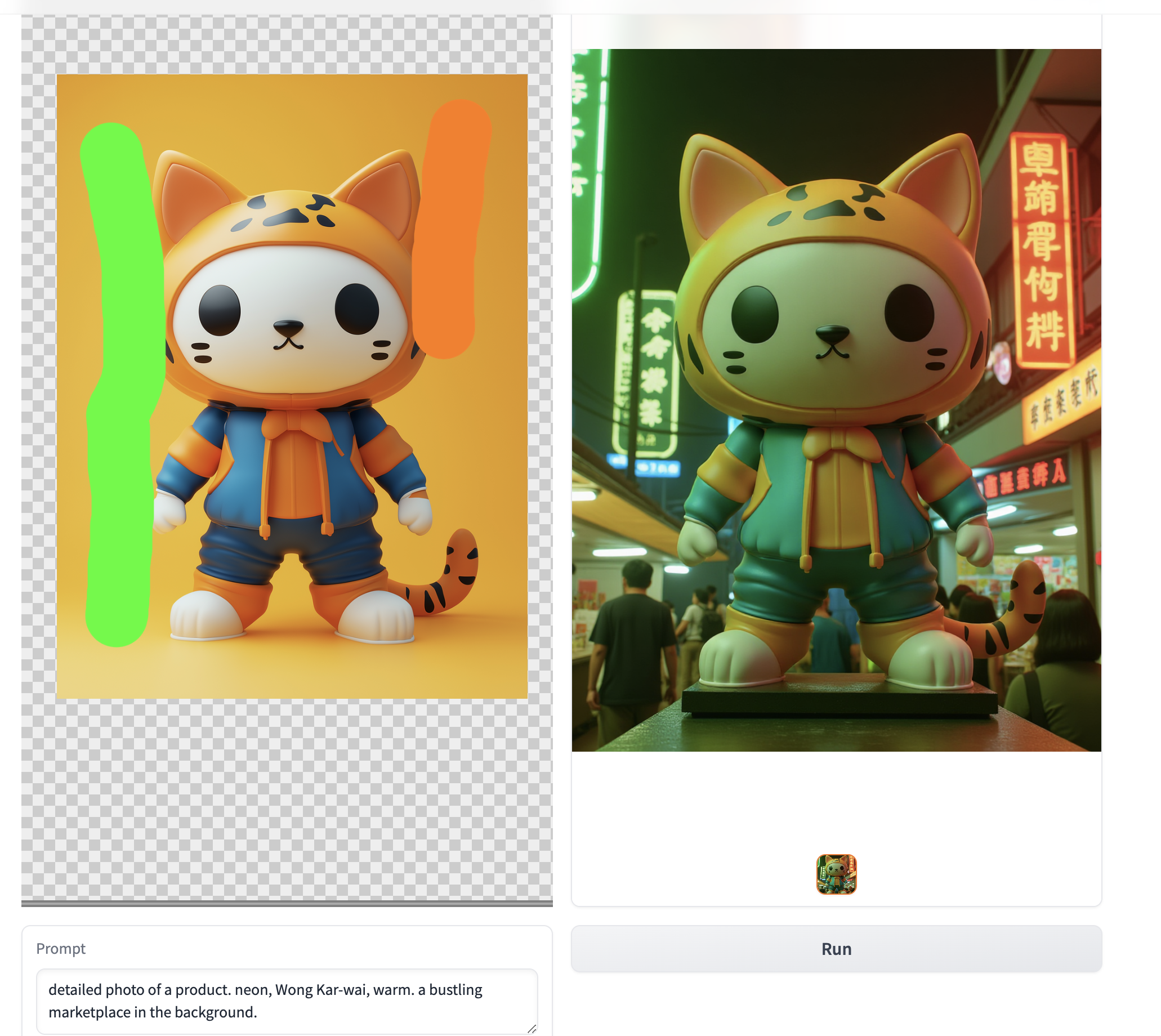The width and height of the screenshot is (1161, 1036).
Task: Click inside the Prompt text box
Action: [x=287, y=1001]
